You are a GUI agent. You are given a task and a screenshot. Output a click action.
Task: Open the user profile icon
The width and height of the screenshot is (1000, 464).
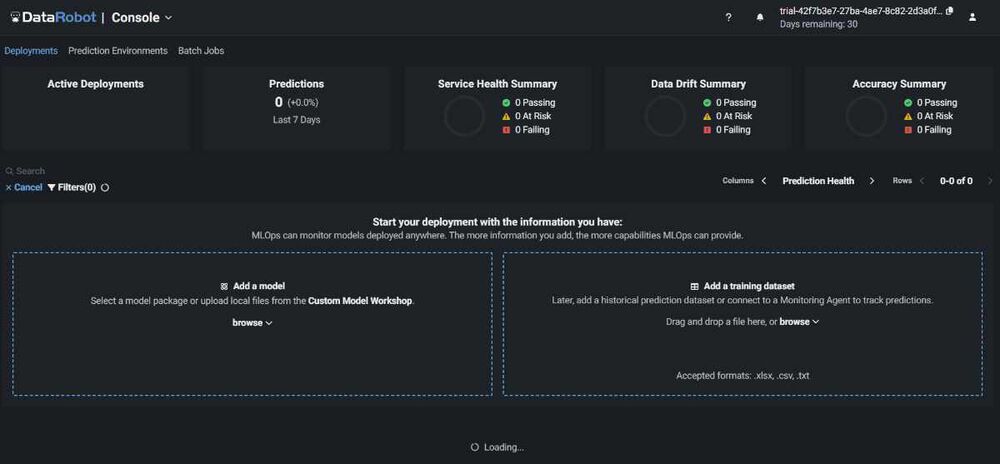tap(973, 18)
